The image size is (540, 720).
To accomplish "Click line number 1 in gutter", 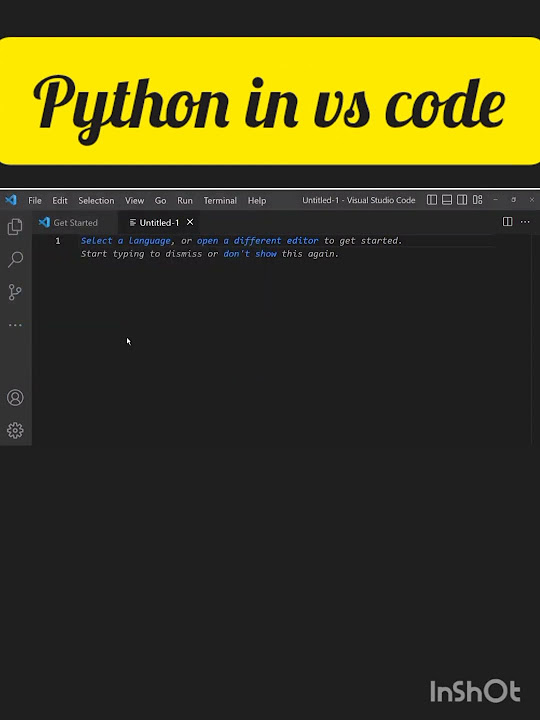I will [58, 241].
